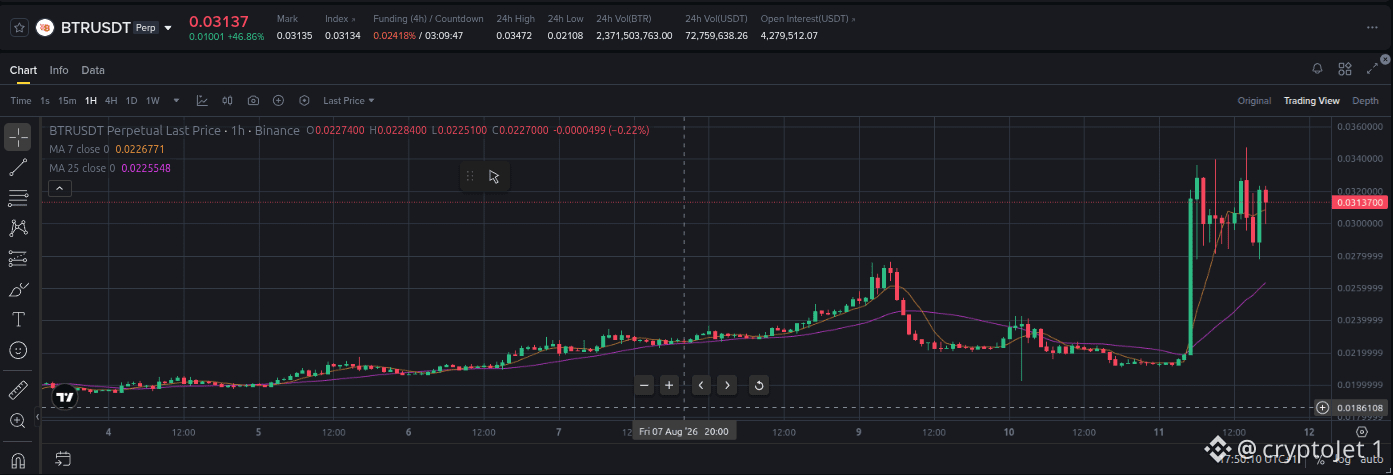Reset chart view with circular arrow
Viewport: 1393px width, 475px height.
(758, 385)
